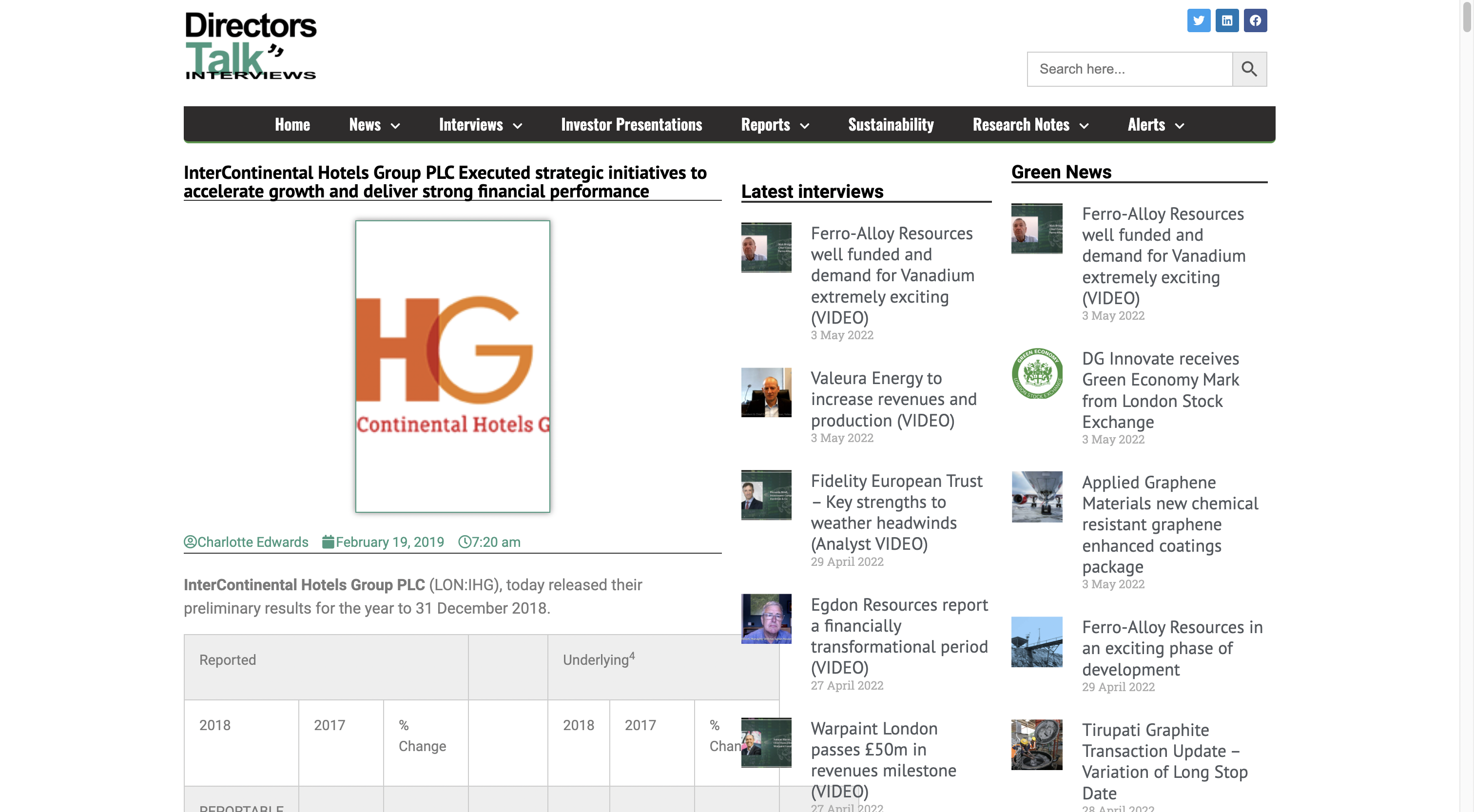This screenshot has width=1474, height=812.
Task: Open the Twitter social icon
Action: [x=1198, y=20]
